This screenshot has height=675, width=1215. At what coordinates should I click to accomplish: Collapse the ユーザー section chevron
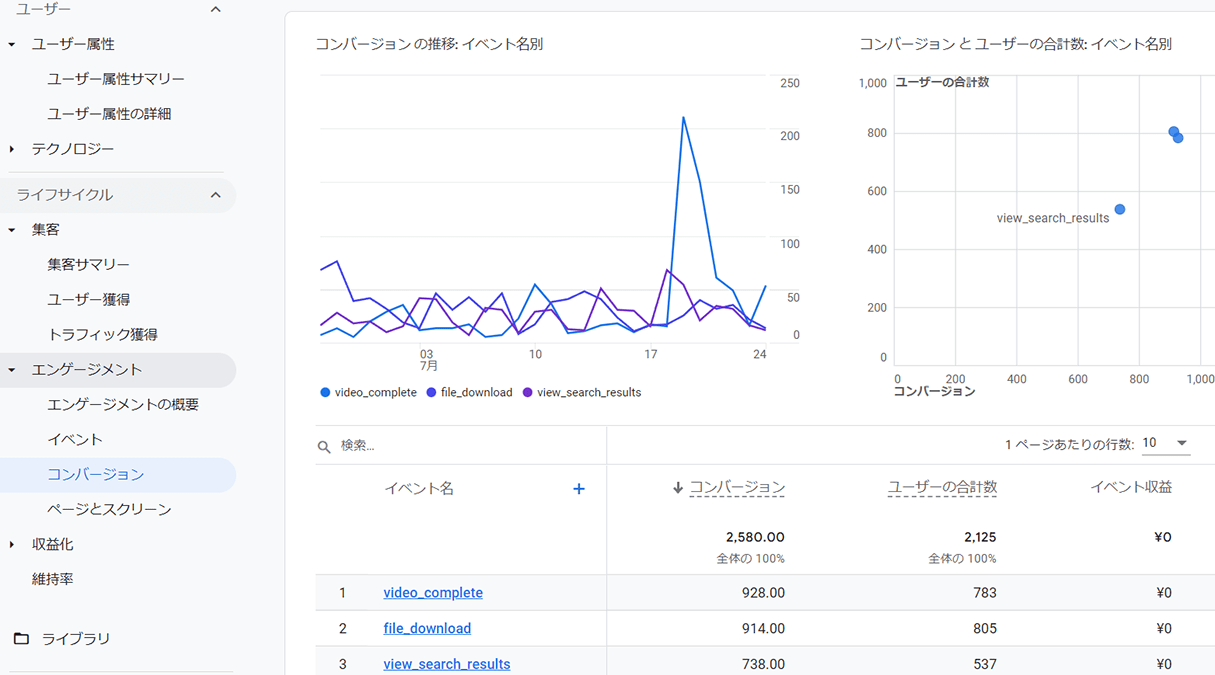pyautogui.click(x=215, y=10)
